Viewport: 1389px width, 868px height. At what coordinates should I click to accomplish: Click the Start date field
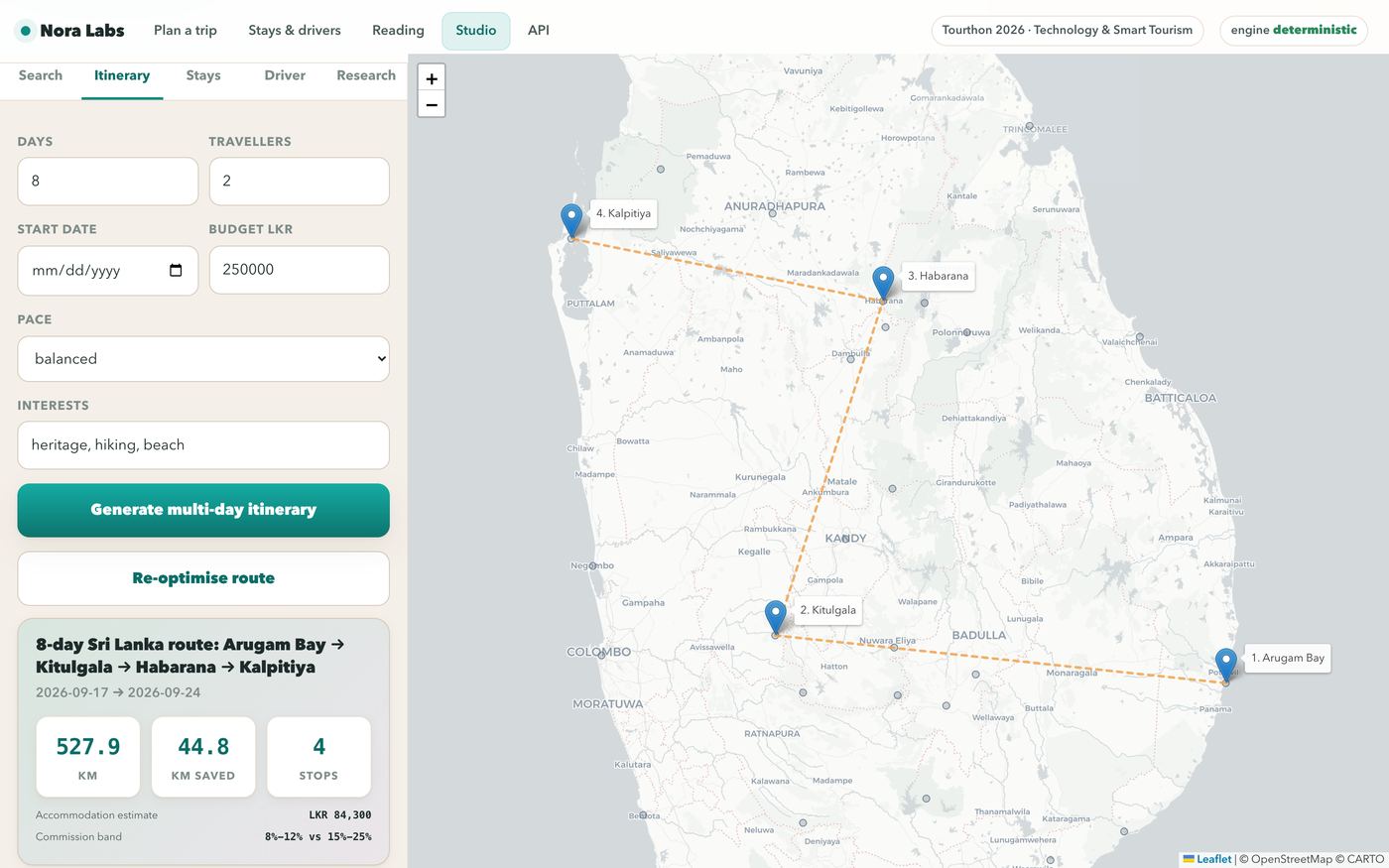[x=108, y=270]
